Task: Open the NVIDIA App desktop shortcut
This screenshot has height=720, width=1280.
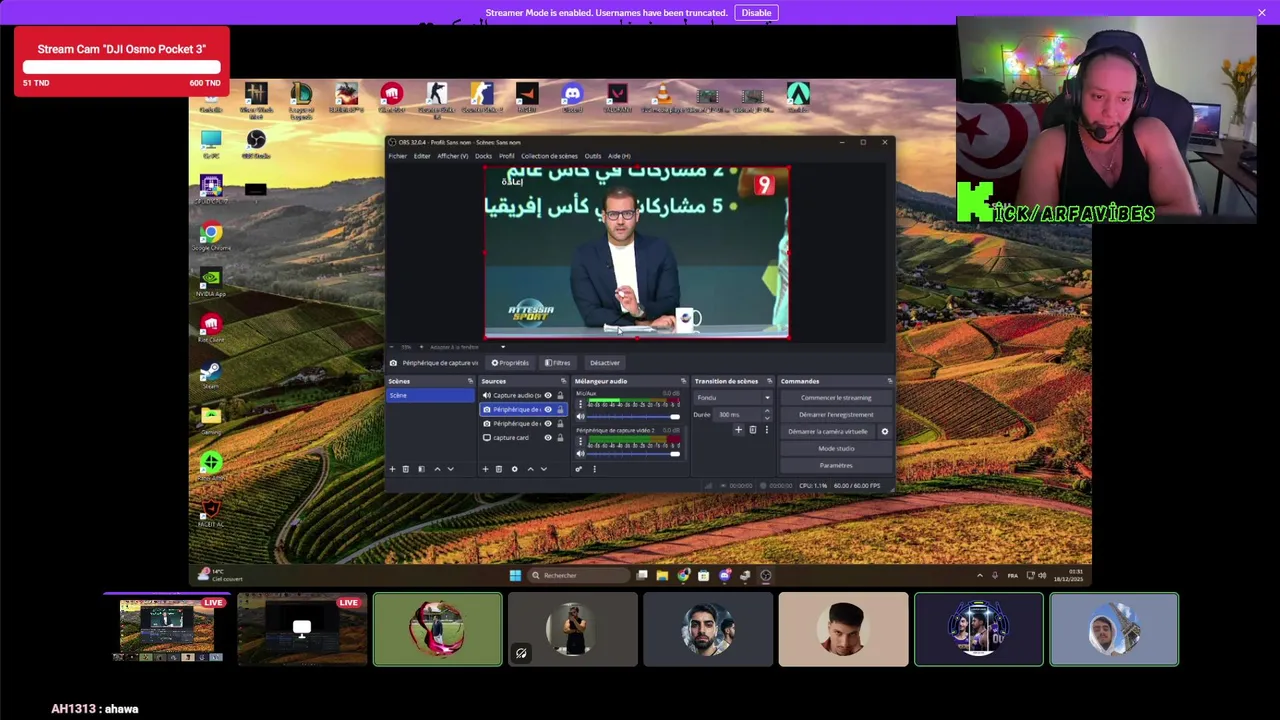Action: pyautogui.click(x=211, y=283)
